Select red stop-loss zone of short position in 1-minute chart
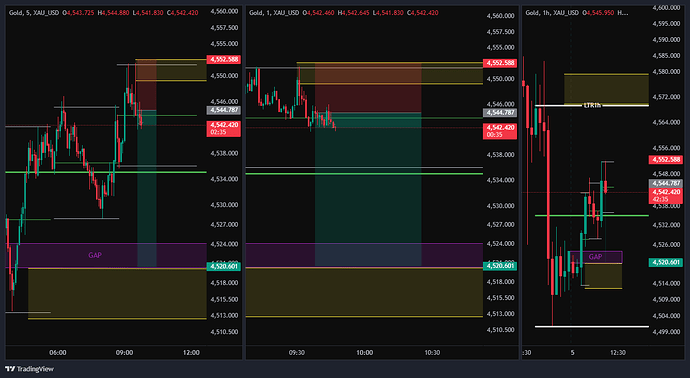Screen dimensions: 690x378 pos(368,88)
